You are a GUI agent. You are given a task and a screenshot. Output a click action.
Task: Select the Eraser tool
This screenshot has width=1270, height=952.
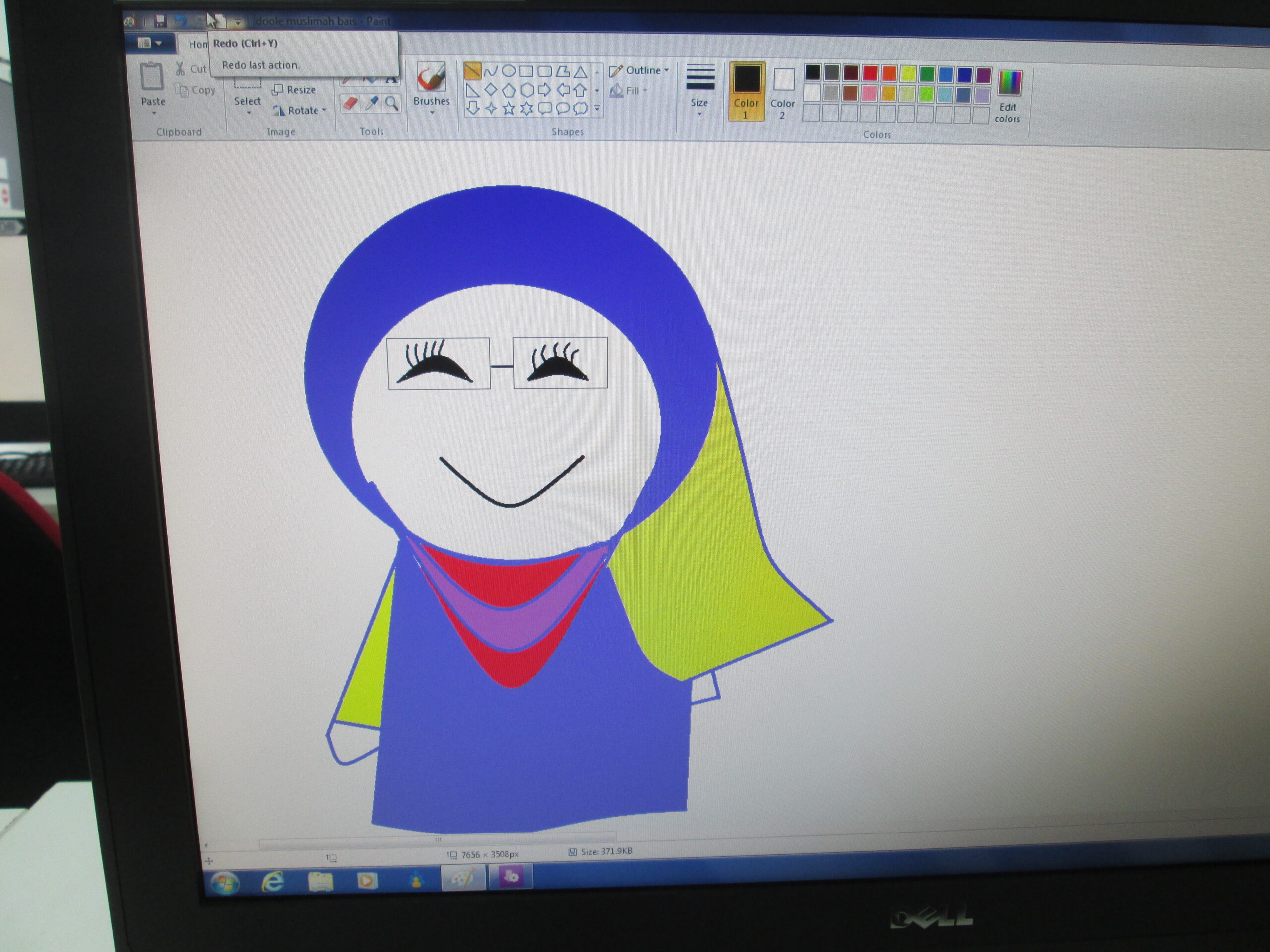(x=350, y=104)
